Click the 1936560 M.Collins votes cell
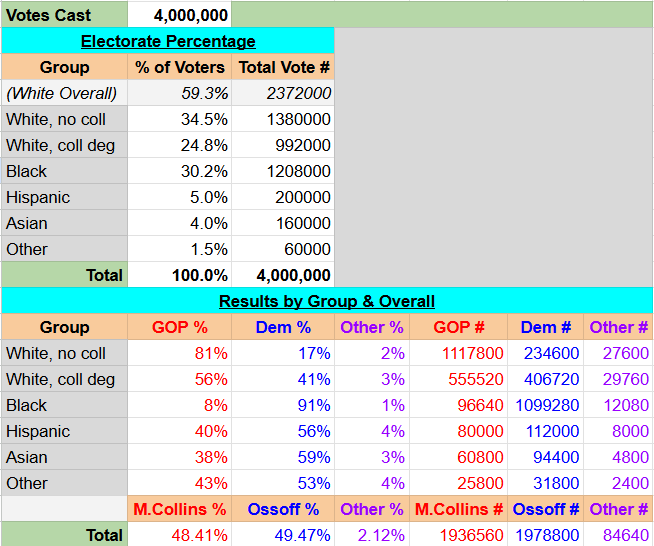The image size is (654, 546). coord(459,534)
